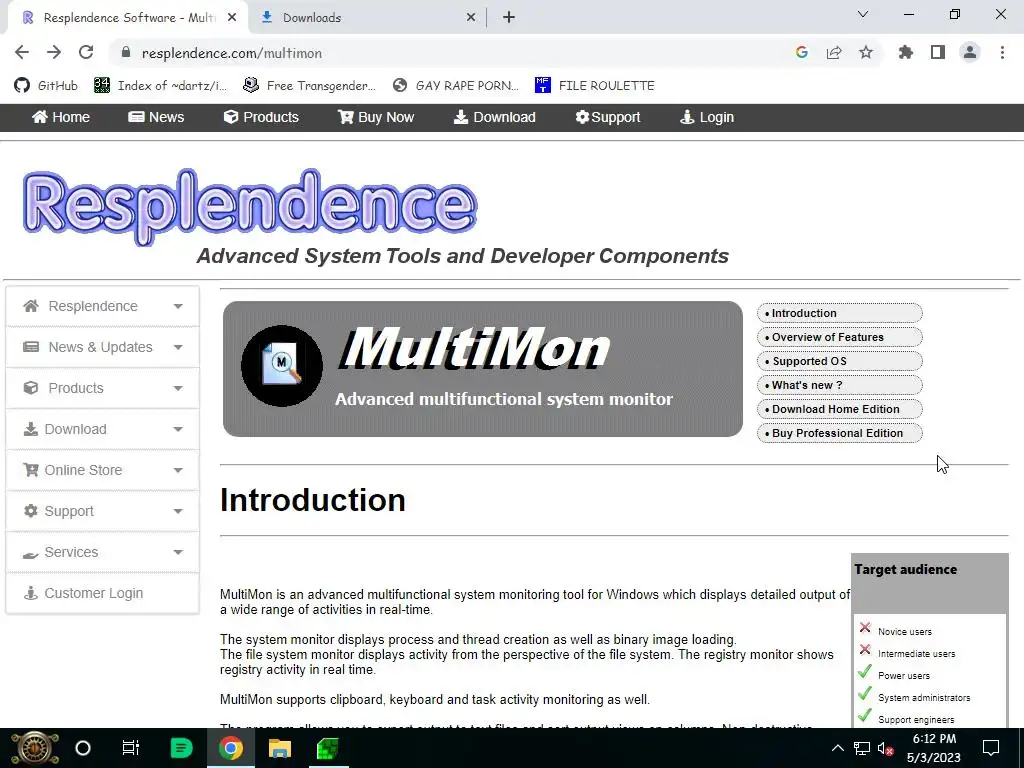Open News in the top navigation bar
Screen dimensions: 1024x768
[x=156, y=118]
